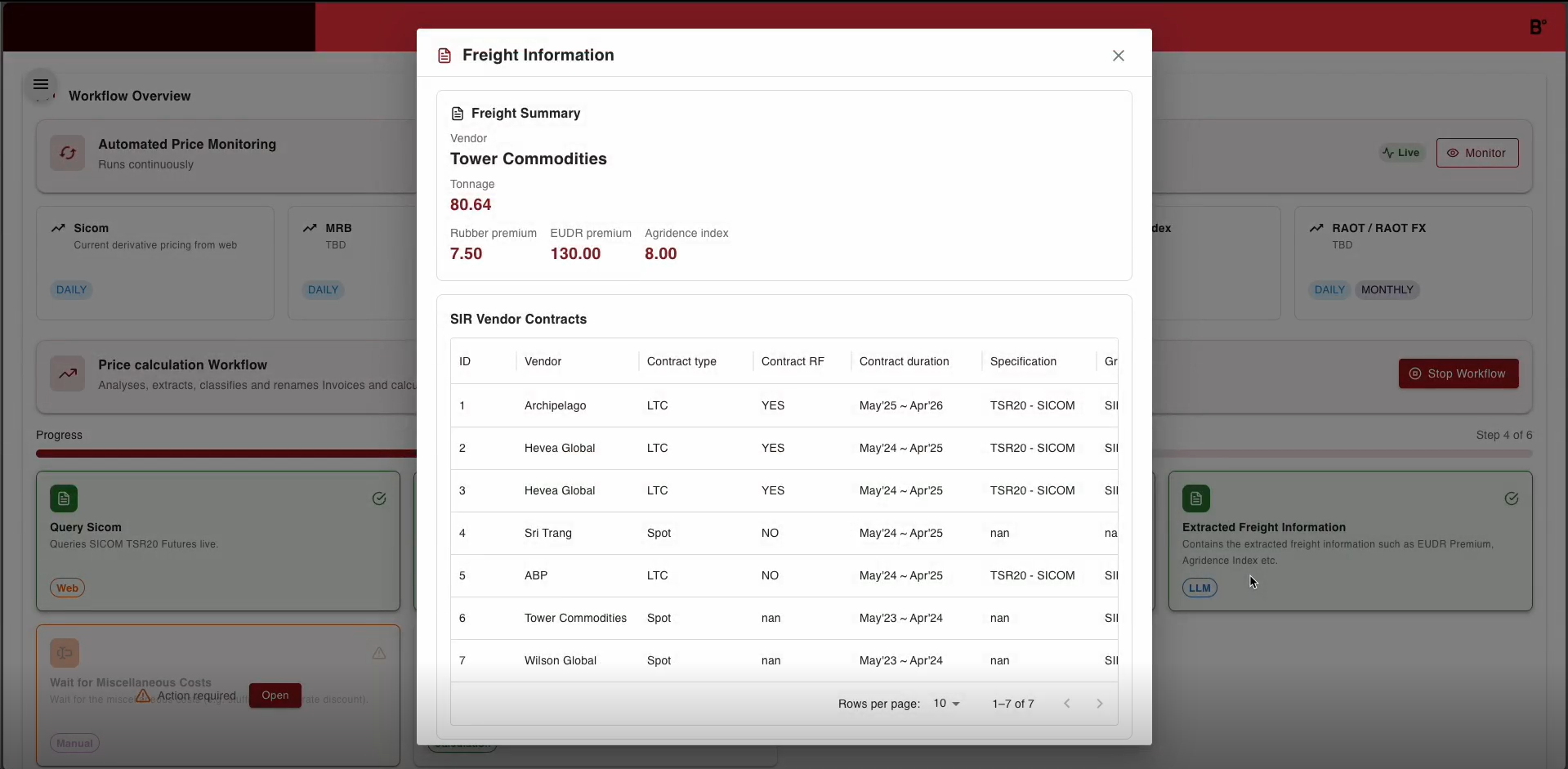Click the Extracted Freight Information document icon
1568x769 pixels.
[1196, 499]
